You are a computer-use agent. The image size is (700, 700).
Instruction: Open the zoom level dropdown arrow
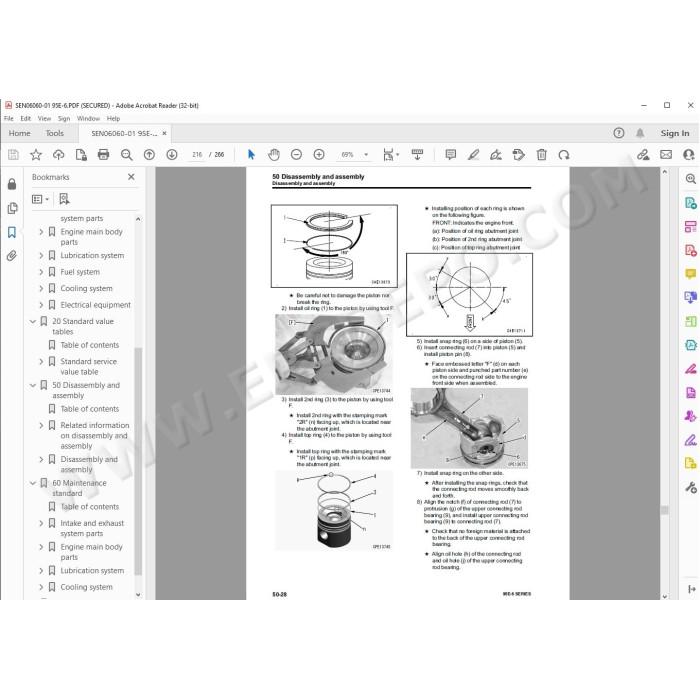(366, 154)
